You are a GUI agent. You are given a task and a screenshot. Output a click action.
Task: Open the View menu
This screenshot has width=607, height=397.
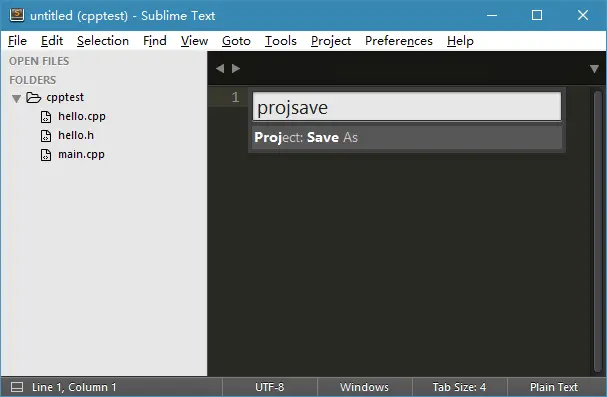tap(194, 41)
